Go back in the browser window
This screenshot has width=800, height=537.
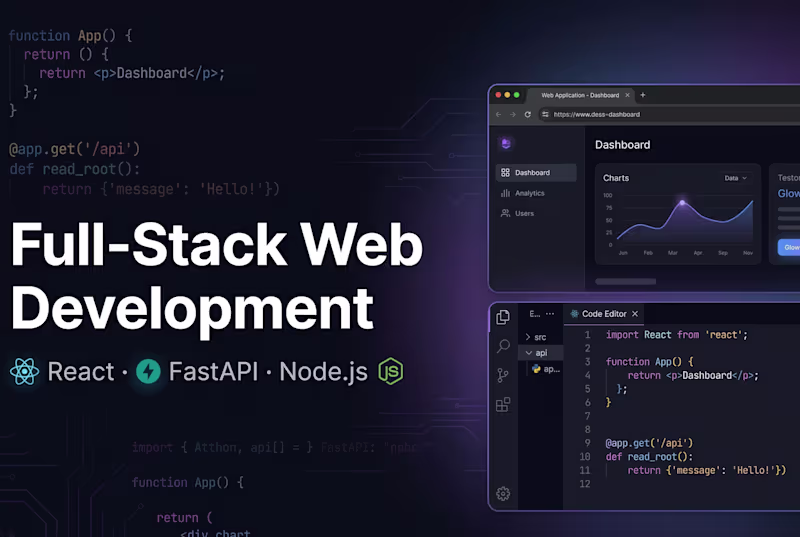[498, 114]
